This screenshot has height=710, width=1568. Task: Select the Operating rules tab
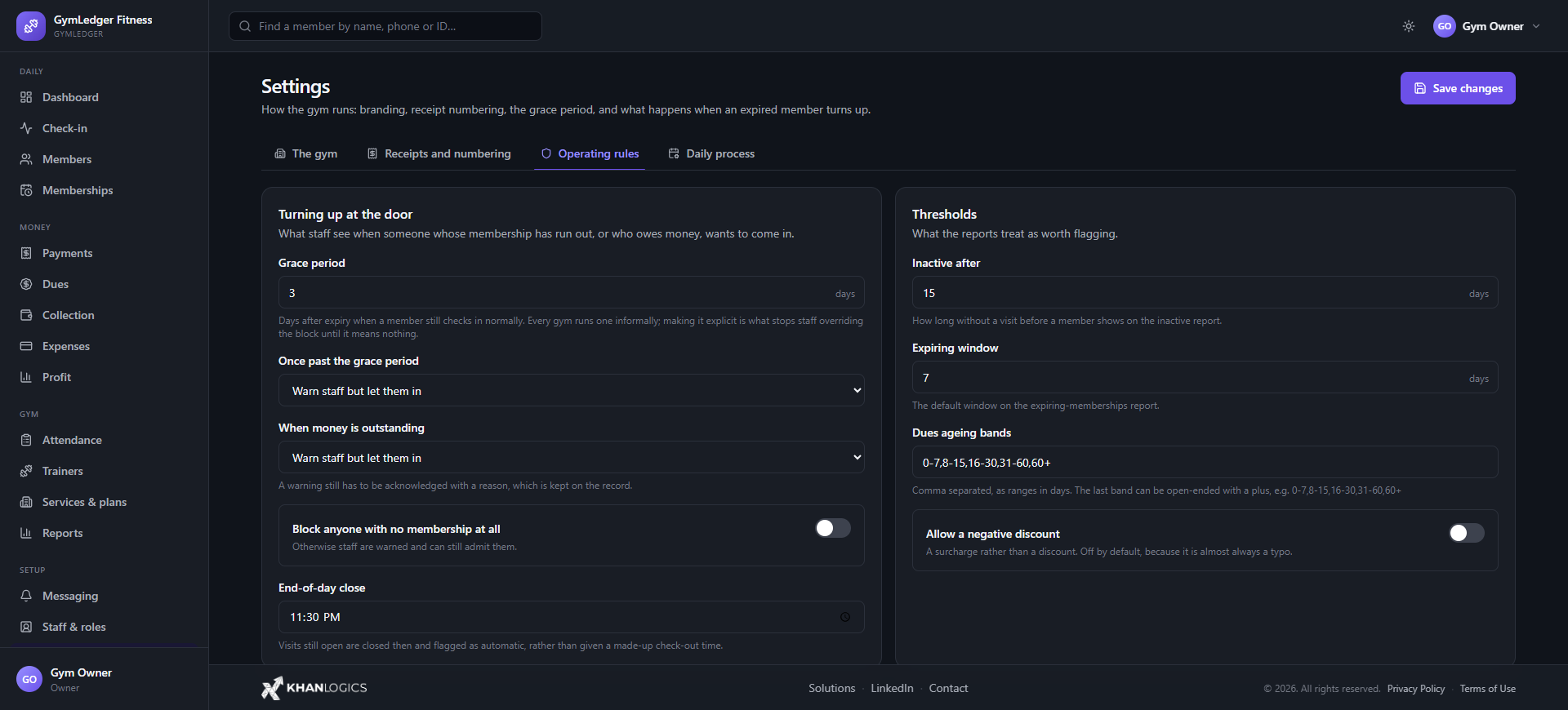tap(590, 153)
